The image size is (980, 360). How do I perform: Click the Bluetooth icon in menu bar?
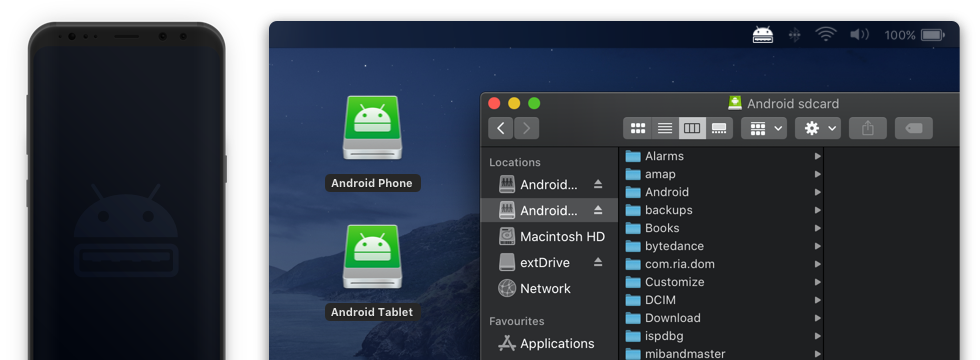pyautogui.click(x=794, y=35)
